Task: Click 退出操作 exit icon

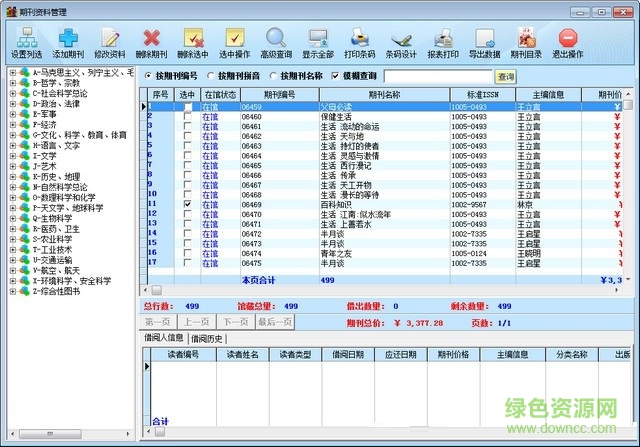Action: tap(568, 43)
